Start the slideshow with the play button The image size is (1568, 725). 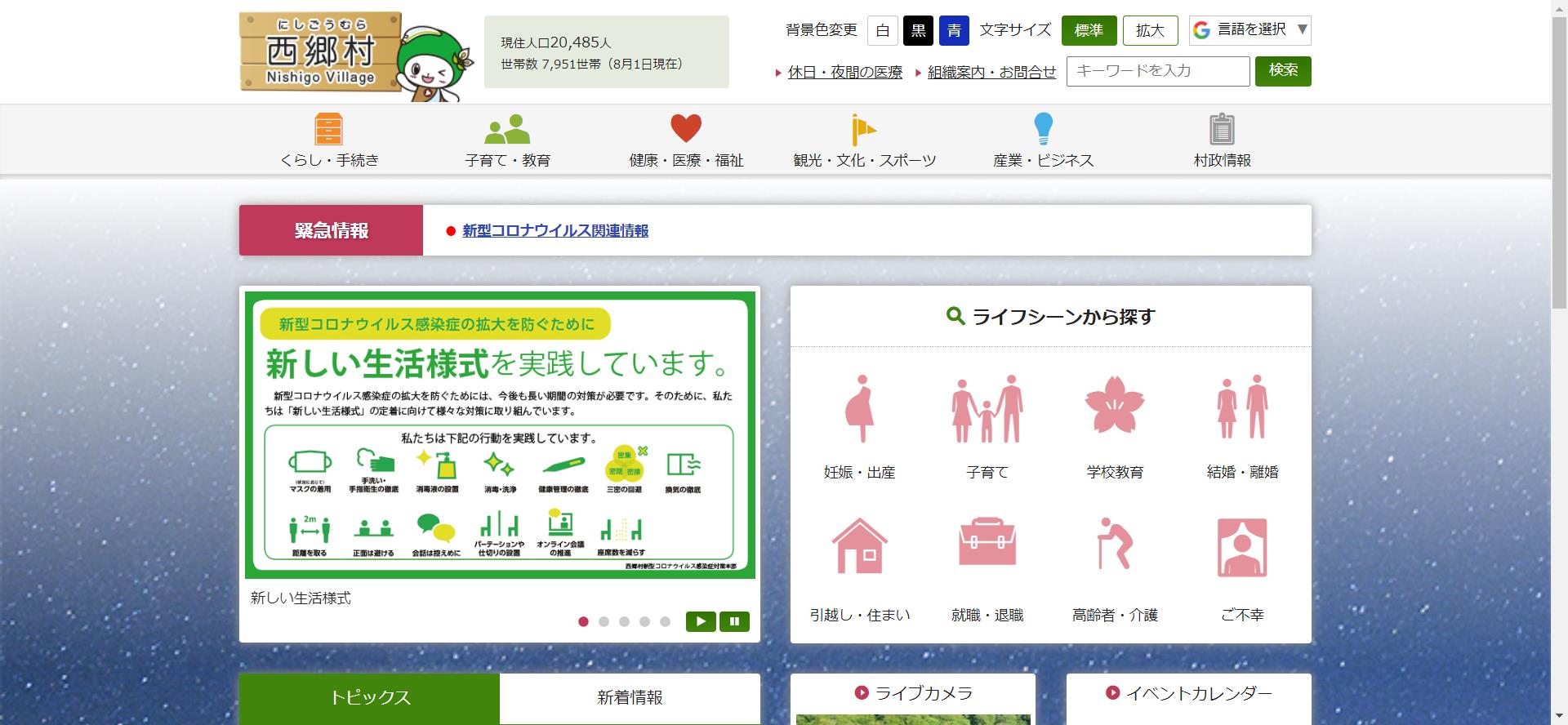point(701,621)
